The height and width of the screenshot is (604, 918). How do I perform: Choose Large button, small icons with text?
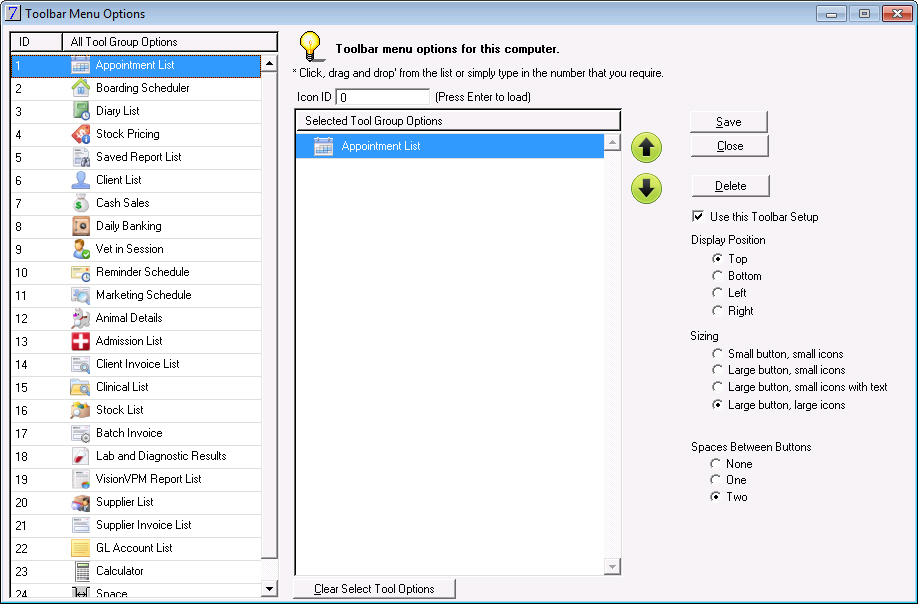717,387
